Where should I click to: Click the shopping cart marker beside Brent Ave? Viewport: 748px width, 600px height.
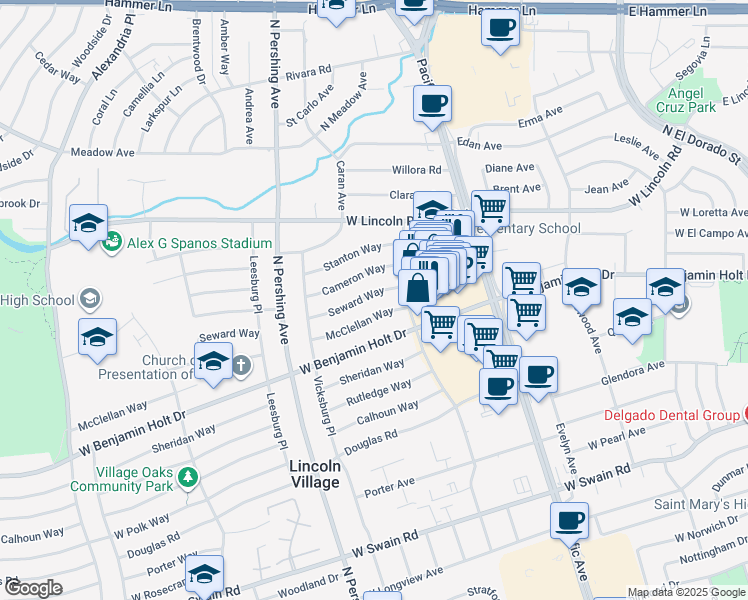point(490,209)
